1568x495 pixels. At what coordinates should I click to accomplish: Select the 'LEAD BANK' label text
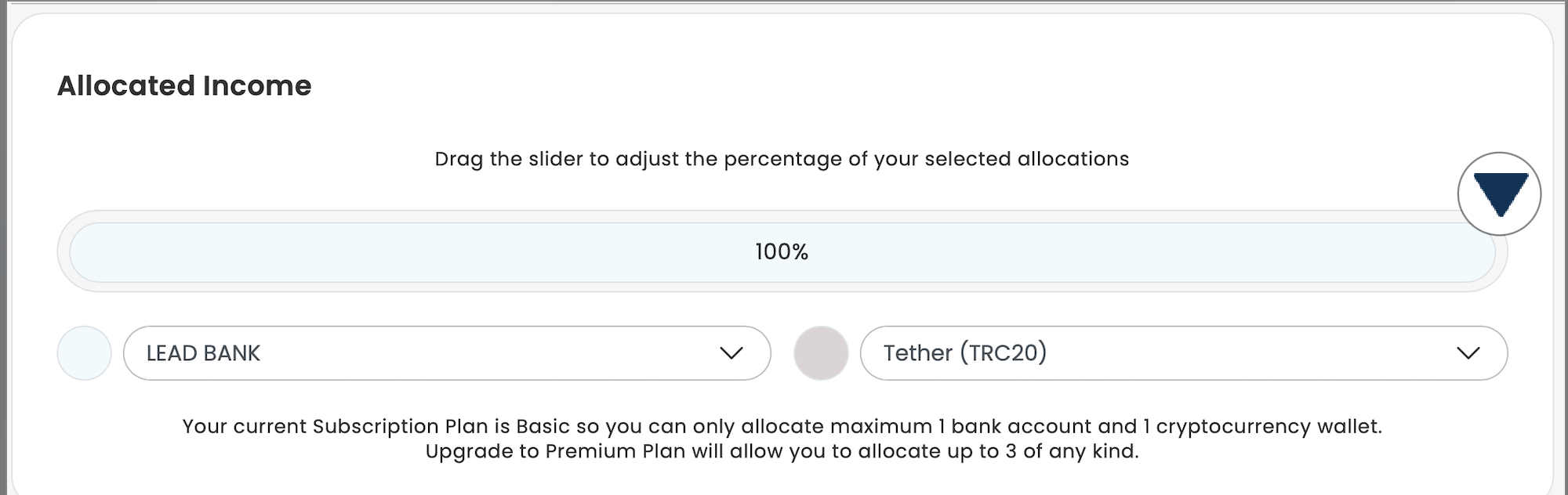tap(203, 353)
